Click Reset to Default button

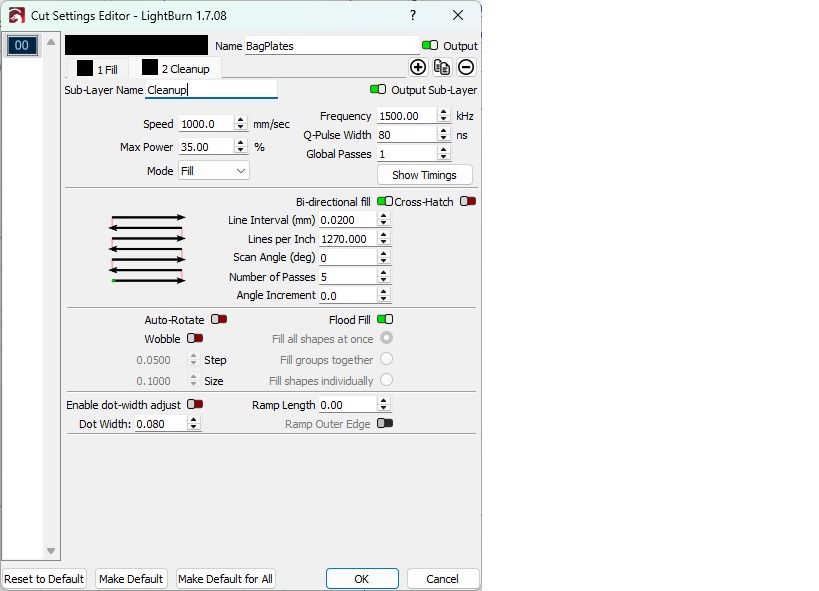point(44,579)
